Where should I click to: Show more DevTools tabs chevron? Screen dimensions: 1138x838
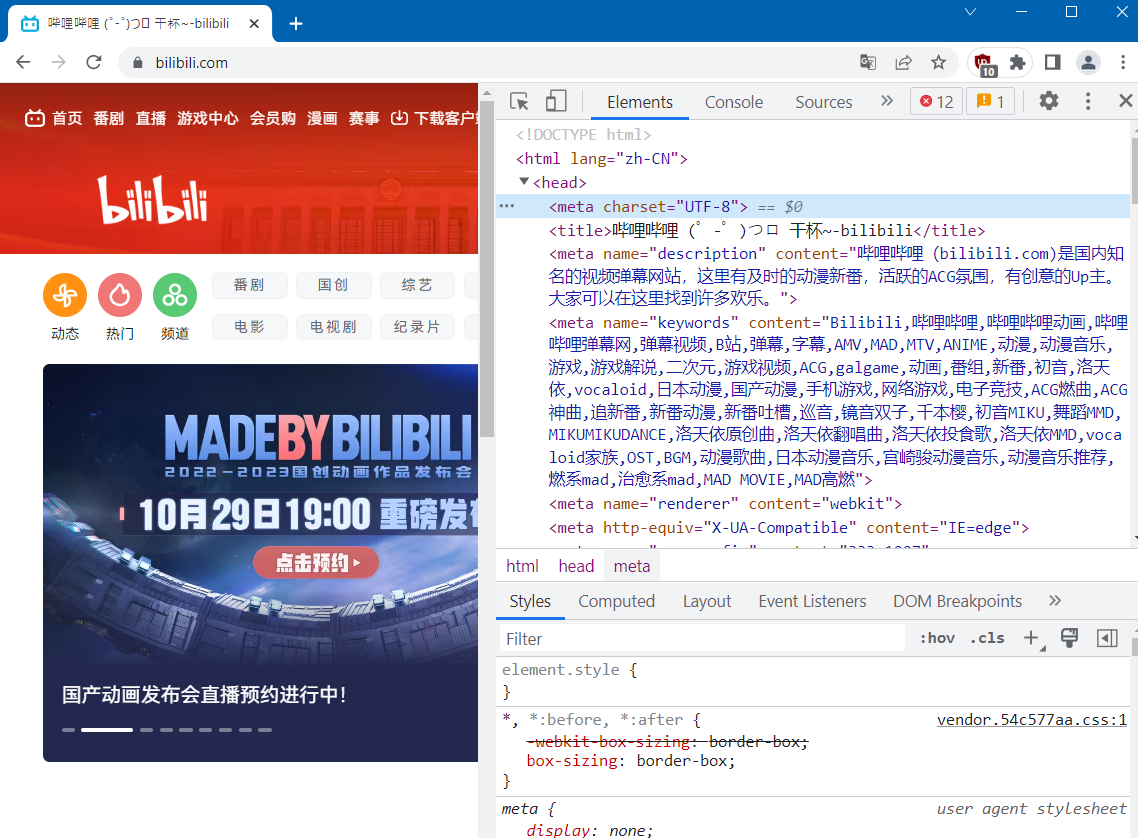click(887, 101)
